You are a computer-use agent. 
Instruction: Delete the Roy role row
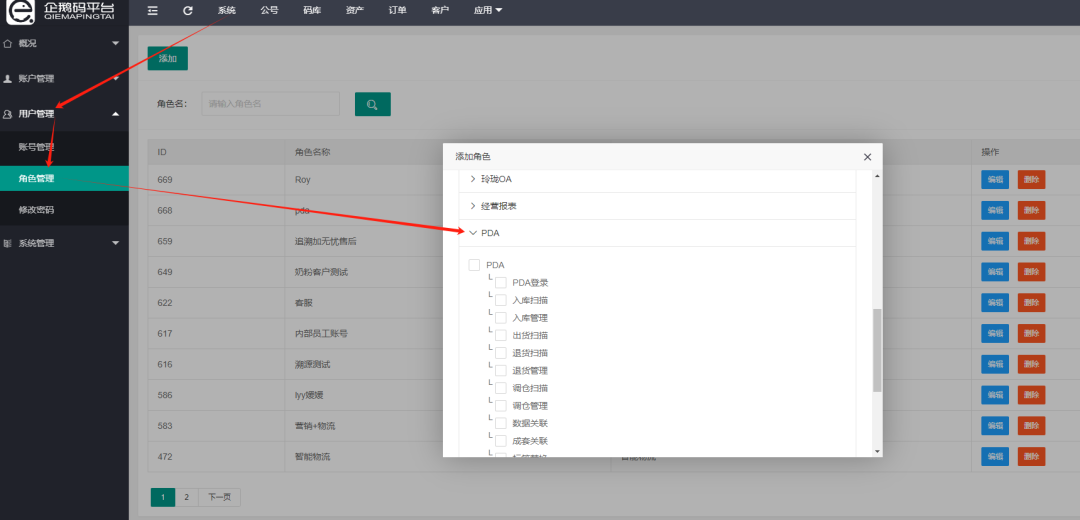click(x=1031, y=180)
